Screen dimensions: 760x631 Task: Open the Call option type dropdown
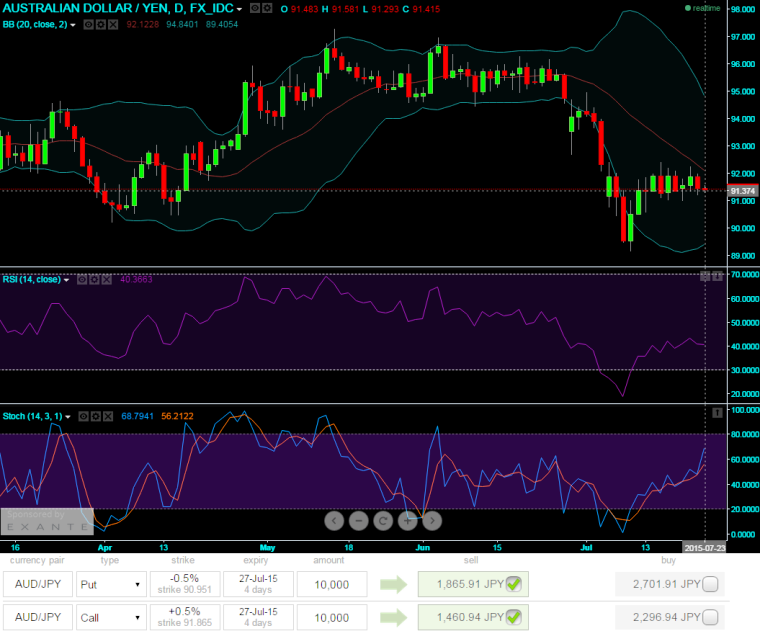[111, 618]
